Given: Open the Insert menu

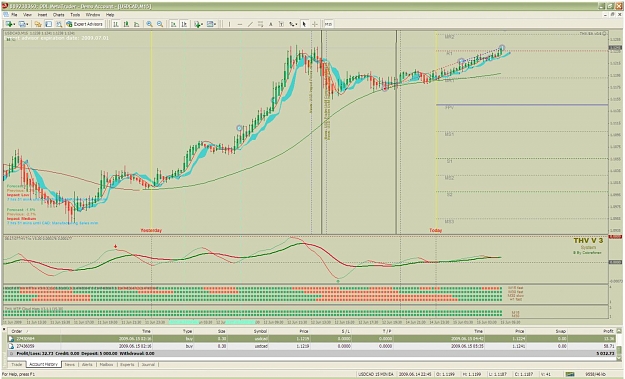Looking at the screenshot, I should click(x=42, y=15).
